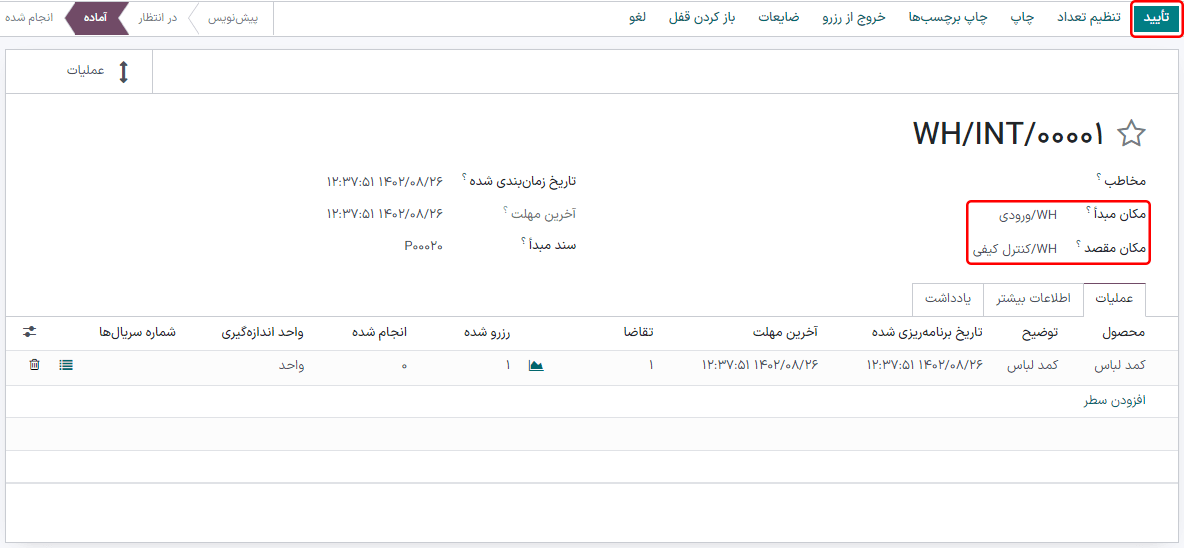The width and height of the screenshot is (1184, 548).
Task: Sort by تقاضا column header
Action: [x=638, y=332]
